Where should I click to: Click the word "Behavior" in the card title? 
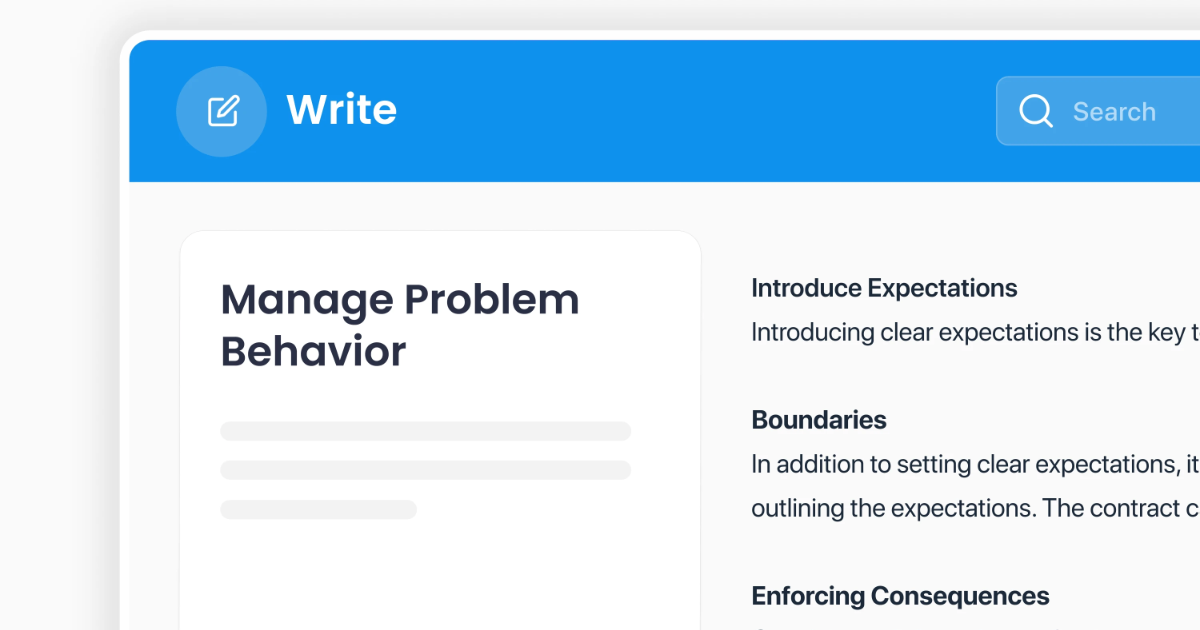[313, 352]
